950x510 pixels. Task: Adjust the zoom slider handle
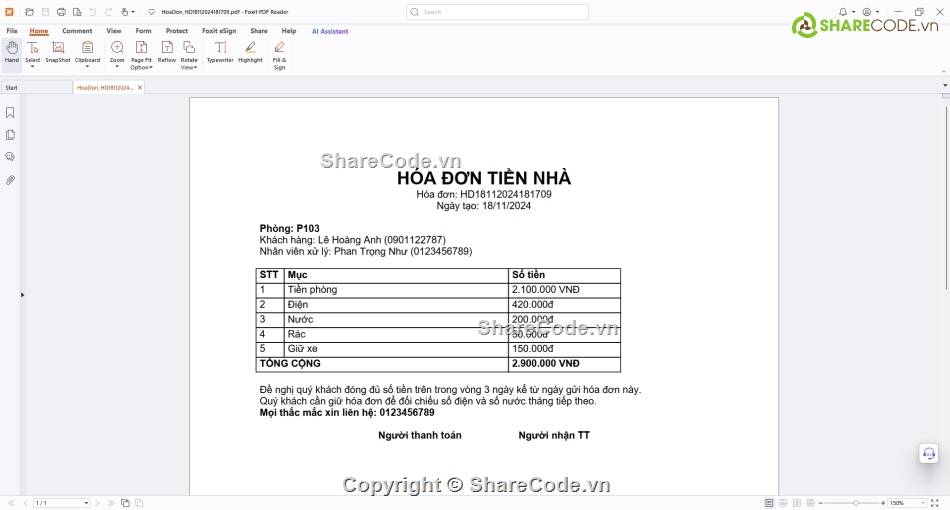tap(855, 503)
